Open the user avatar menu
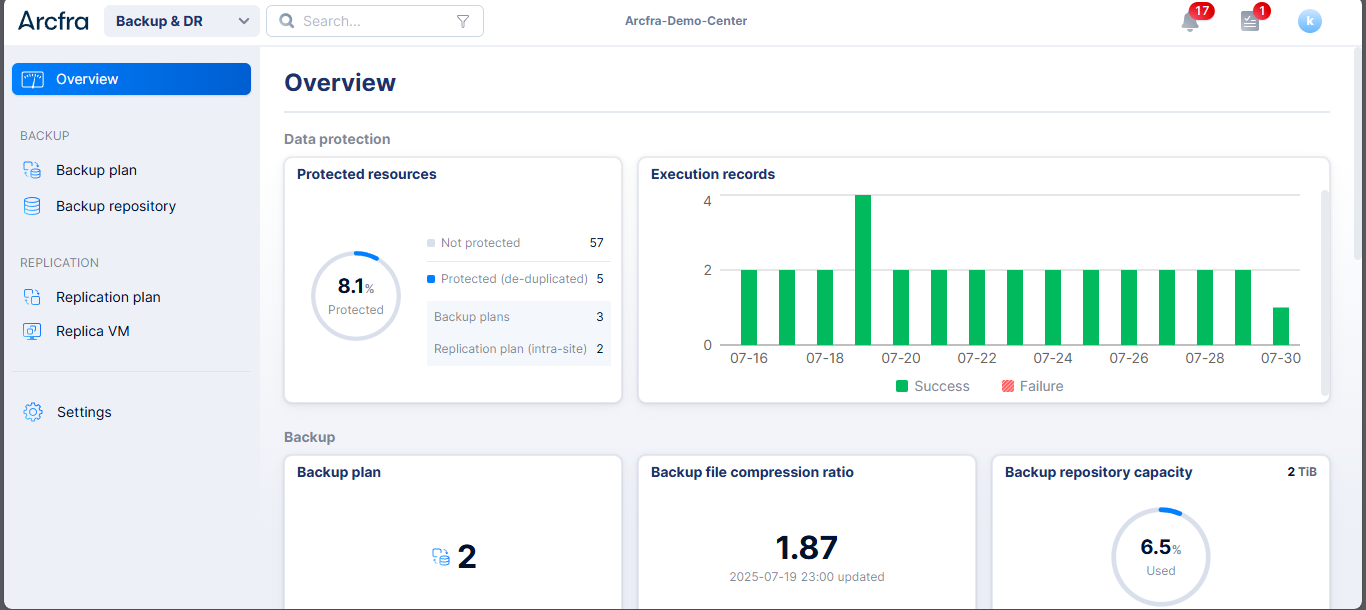The image size is (1366, 610). pos(1309,21)
